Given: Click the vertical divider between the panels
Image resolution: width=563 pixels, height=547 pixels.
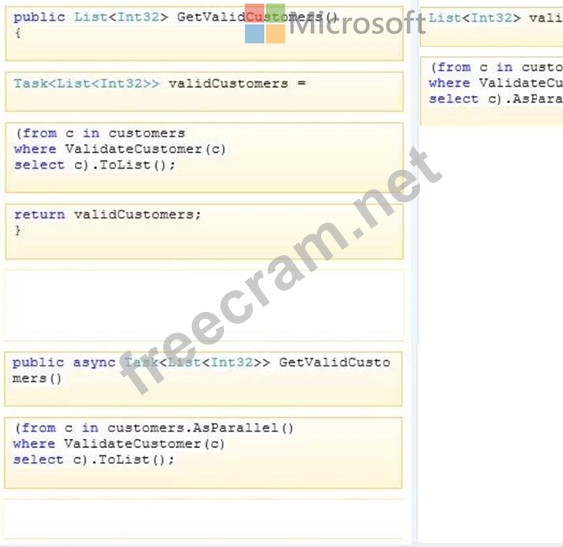Looking at the screenshot, I should pyautogui.click(x=415, y=273).
